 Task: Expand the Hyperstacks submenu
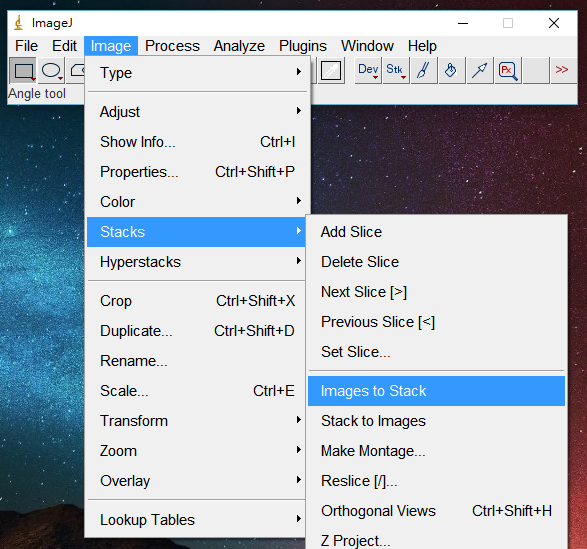197,262
